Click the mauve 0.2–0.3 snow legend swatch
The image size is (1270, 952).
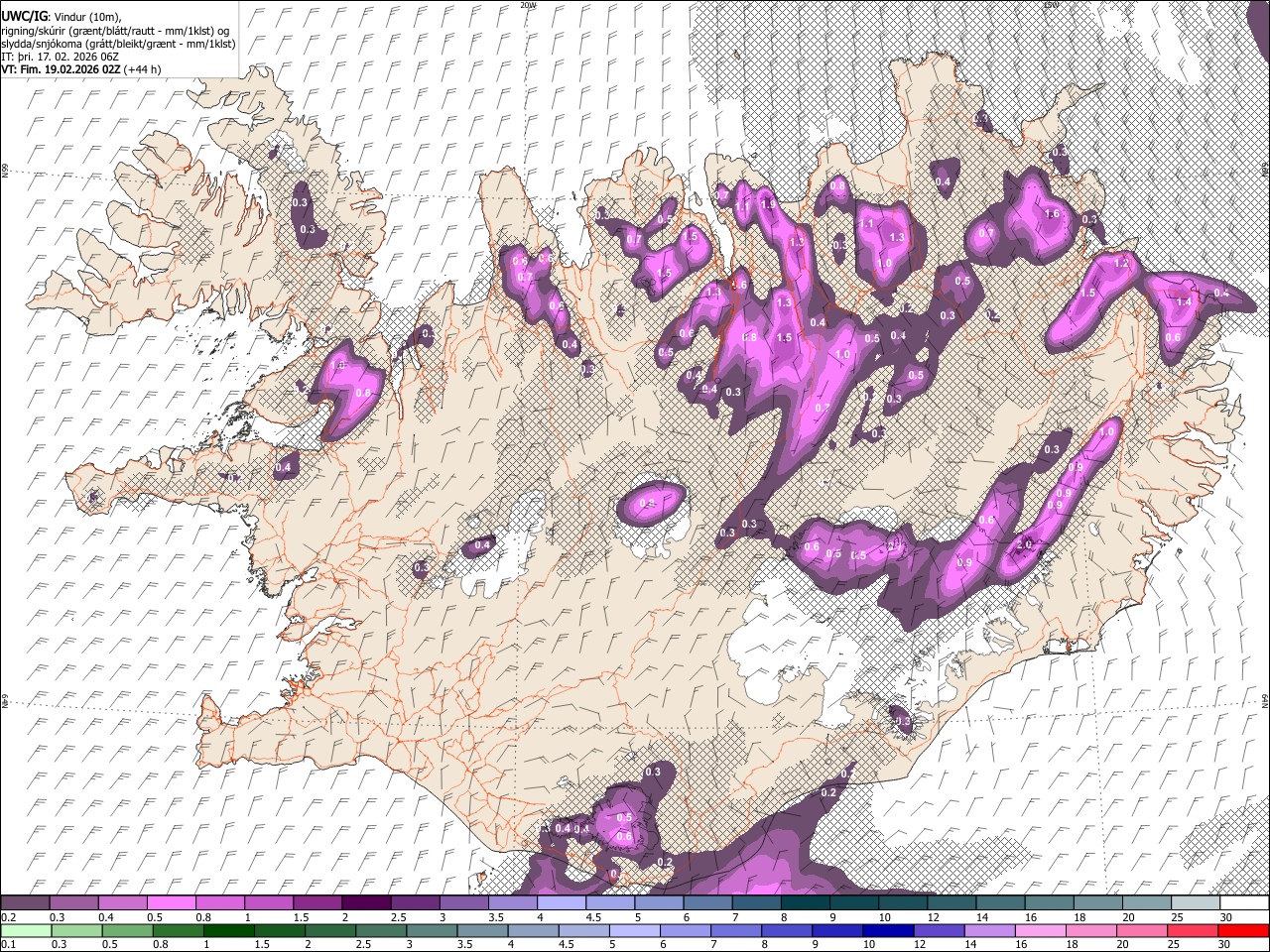tap(25, 902)
